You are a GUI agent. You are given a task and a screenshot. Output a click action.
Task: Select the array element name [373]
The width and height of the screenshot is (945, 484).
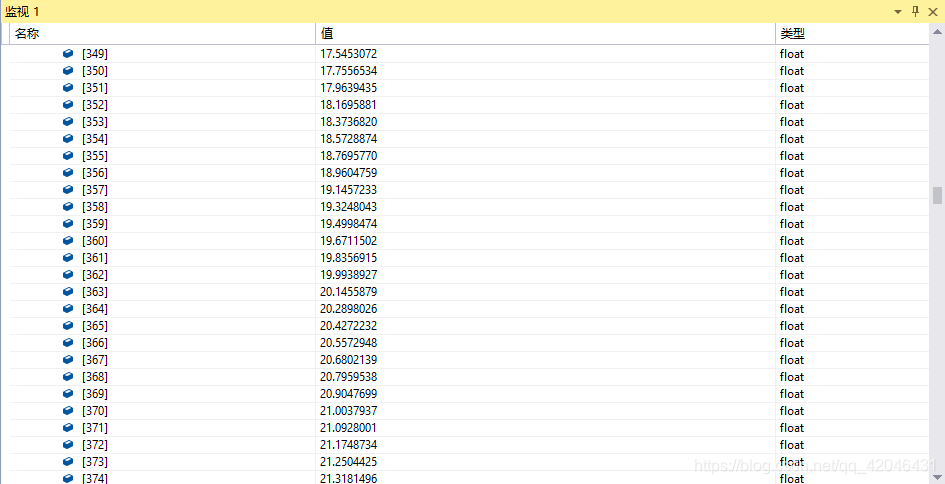coord(95,462)
